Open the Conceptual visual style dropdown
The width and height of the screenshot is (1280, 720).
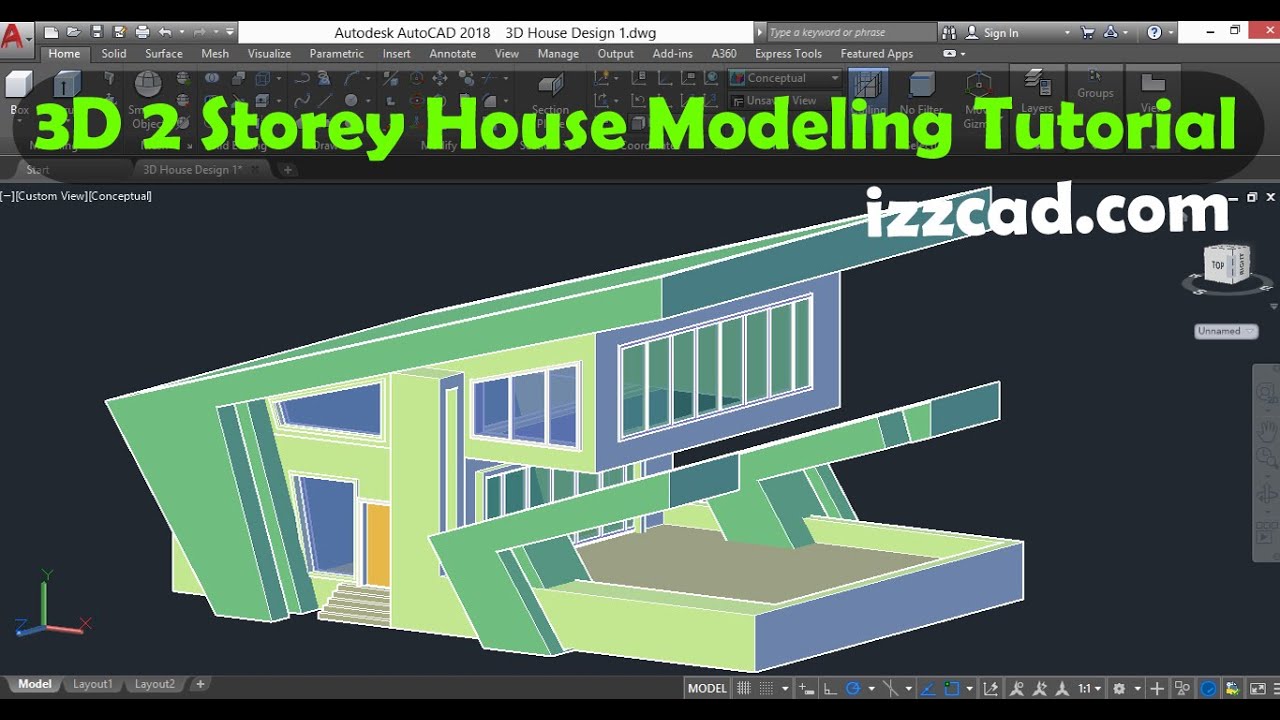785,78
